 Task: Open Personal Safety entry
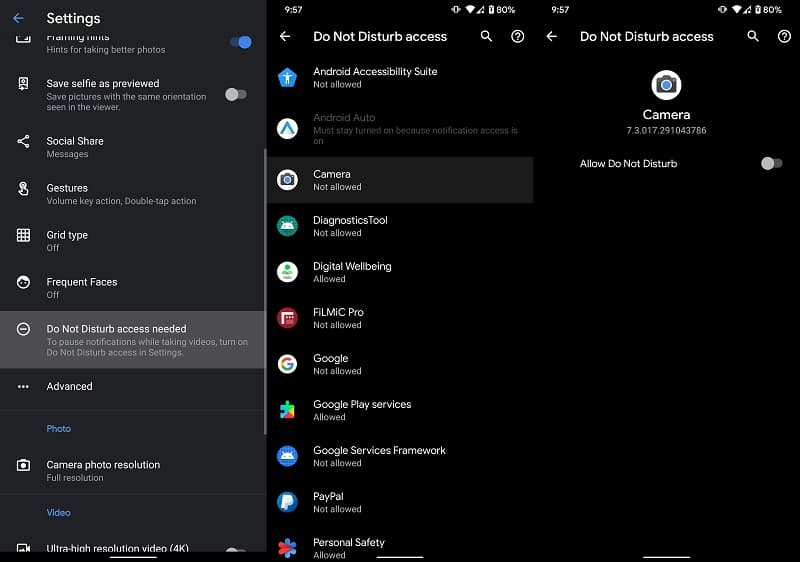(400, 546)
